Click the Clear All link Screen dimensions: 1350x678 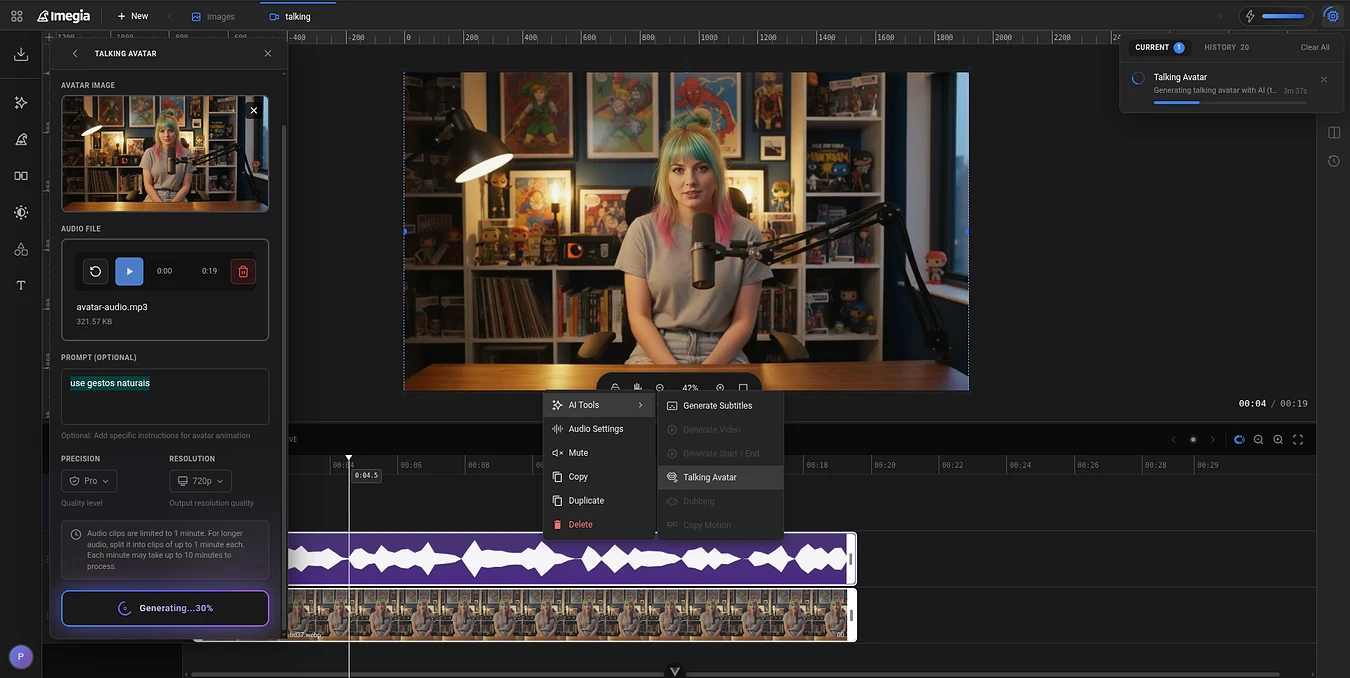pos(1314,47)
